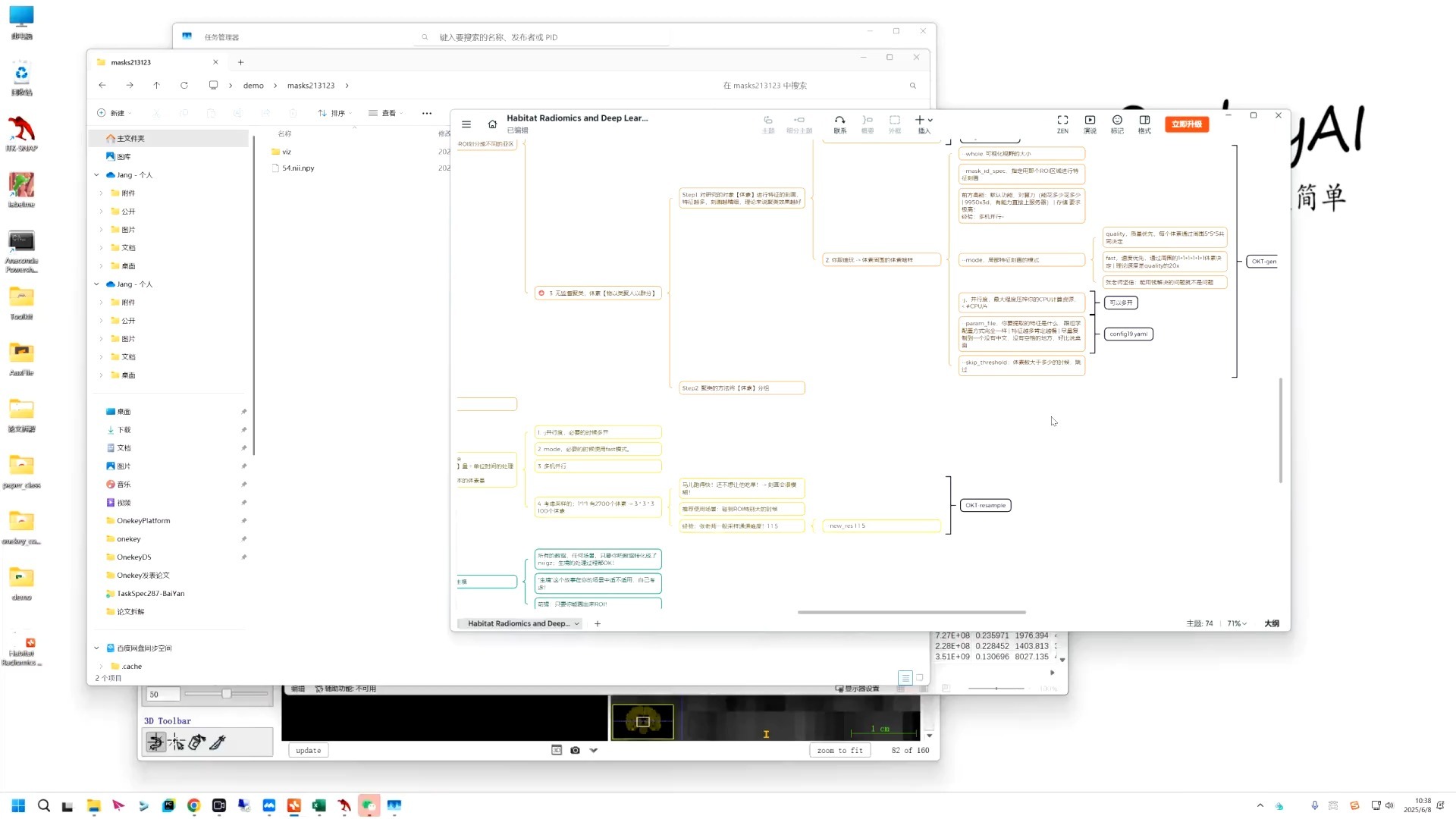Go forward in File Explorer
This screenshot has width=1456, height=819.
pyautogui.click(x=130, y=85)
